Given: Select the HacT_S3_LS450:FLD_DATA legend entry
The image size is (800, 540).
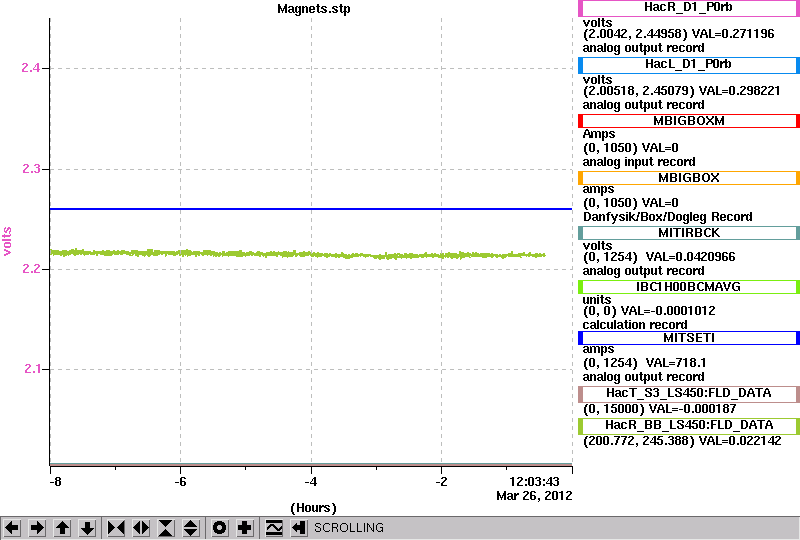Looking at the screenshot, I should click(688, 394).
